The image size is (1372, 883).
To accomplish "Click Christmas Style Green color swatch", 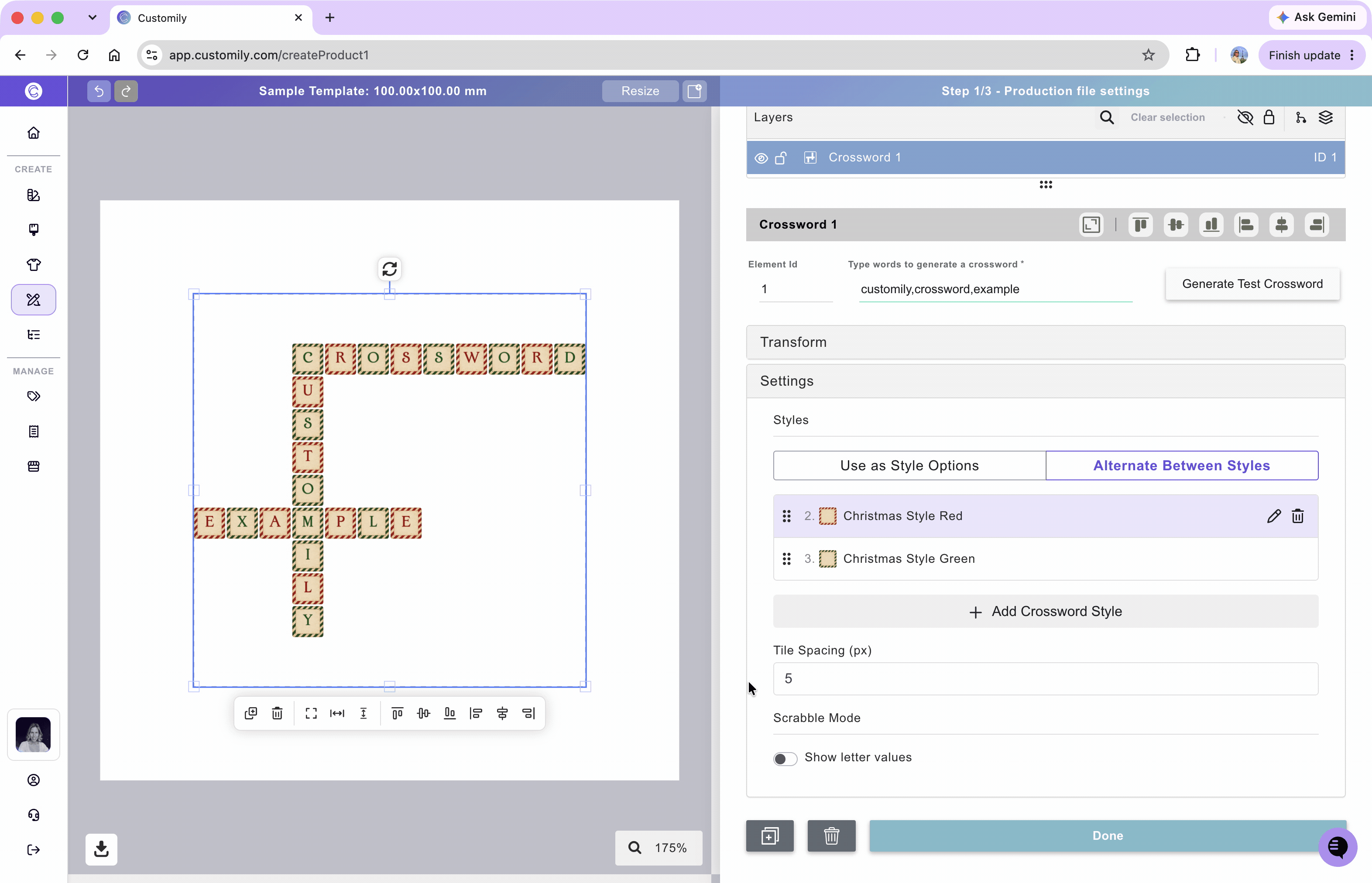I will click(827, 558).
